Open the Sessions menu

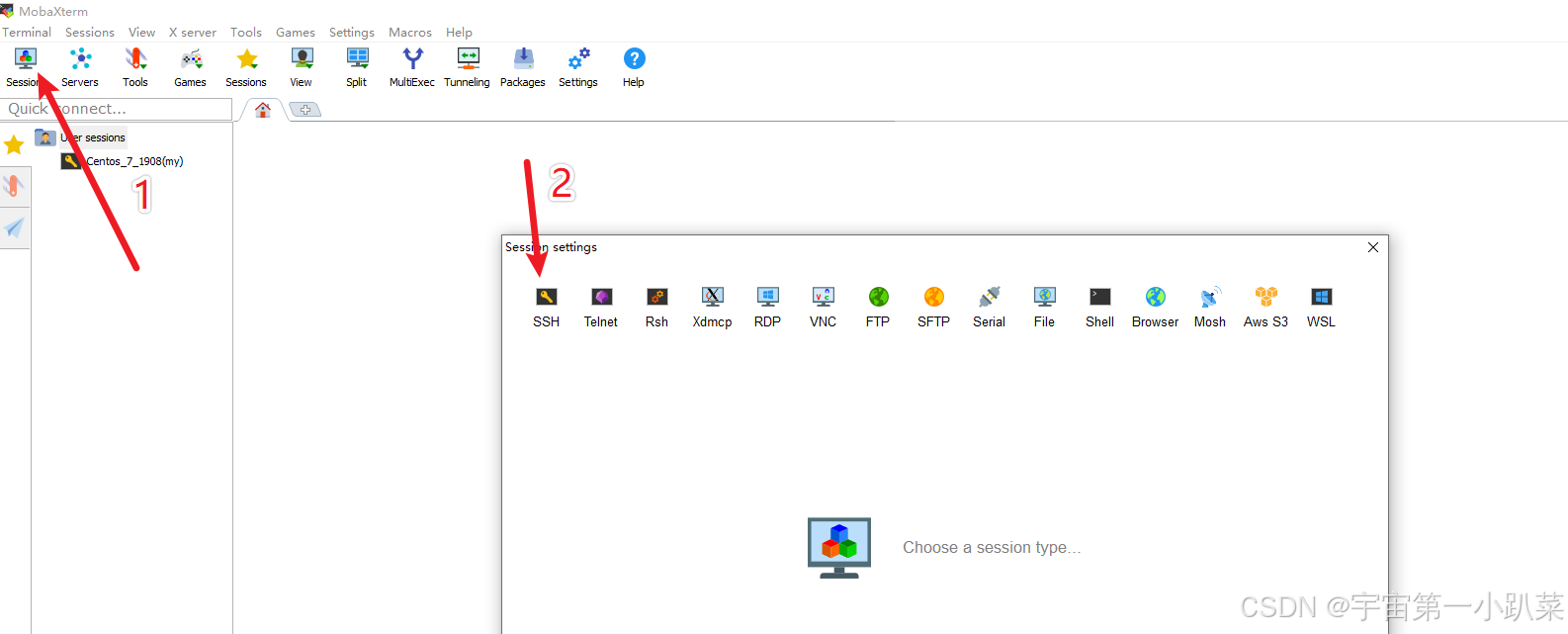coord(90,33)
